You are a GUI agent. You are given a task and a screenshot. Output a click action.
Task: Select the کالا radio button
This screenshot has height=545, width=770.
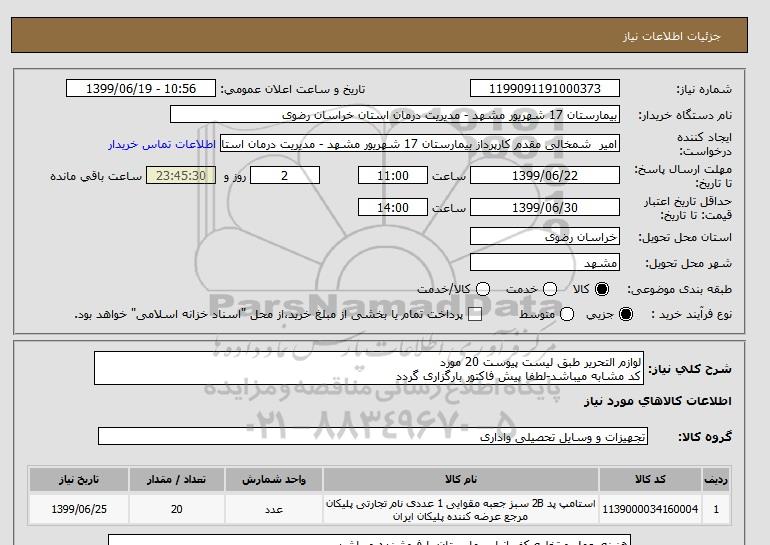602,289
